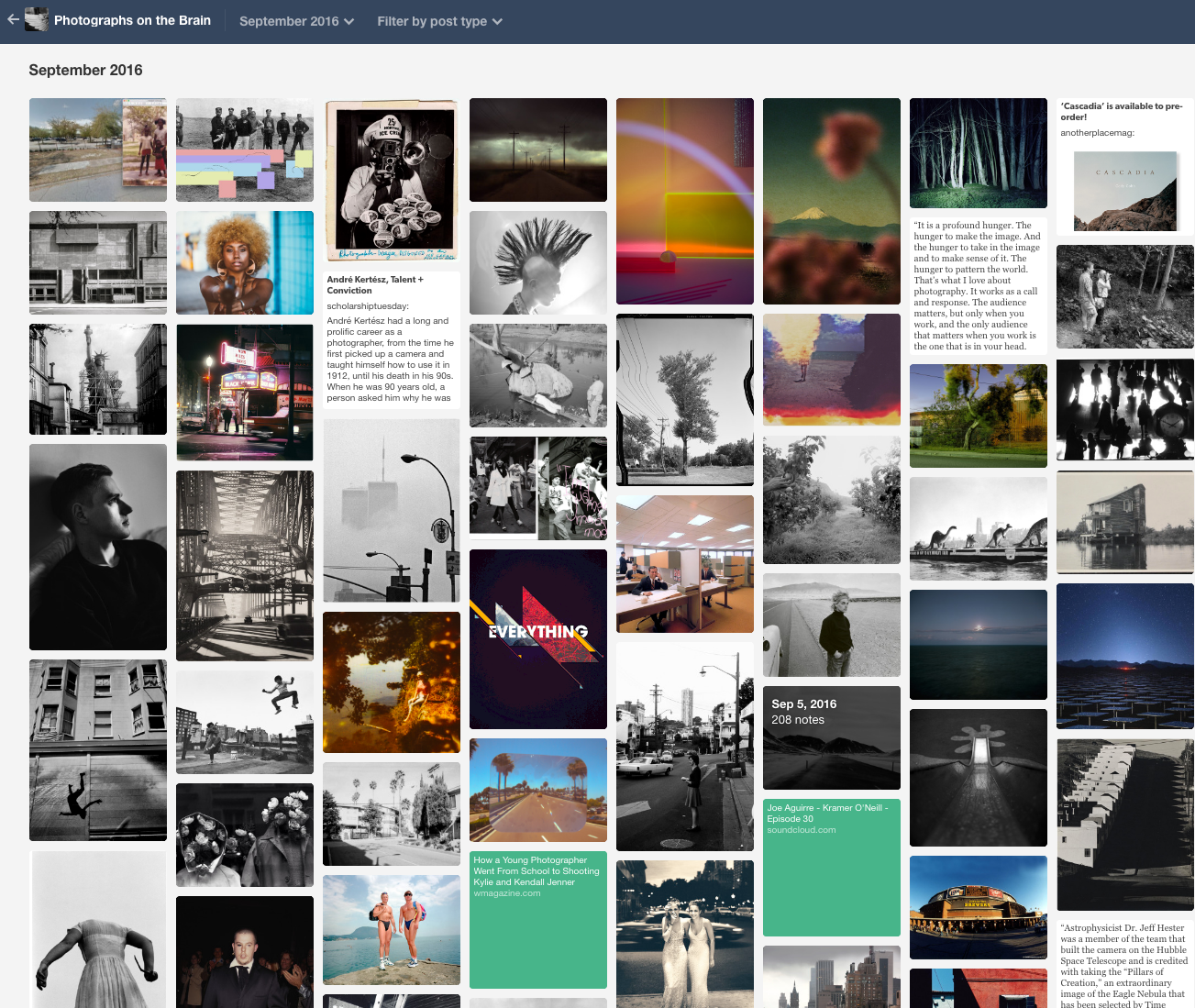
Task: Open the night forest trees photo
Action: pyautogui.click(x=979, y=153)
